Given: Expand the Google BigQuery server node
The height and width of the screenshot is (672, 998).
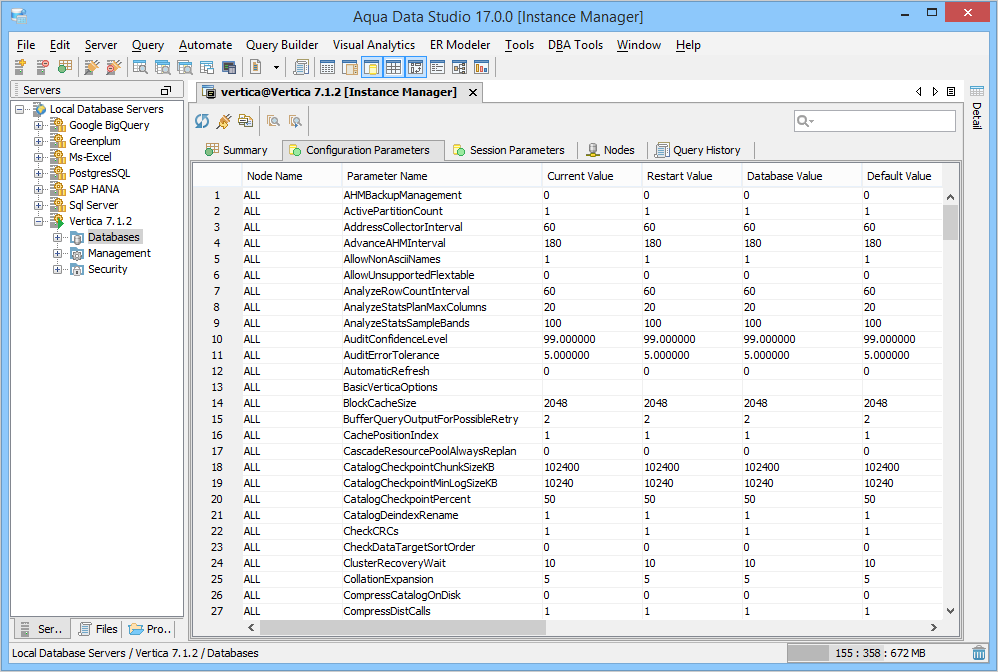Looking at the screenshot, I should click(x=38, y=125).
